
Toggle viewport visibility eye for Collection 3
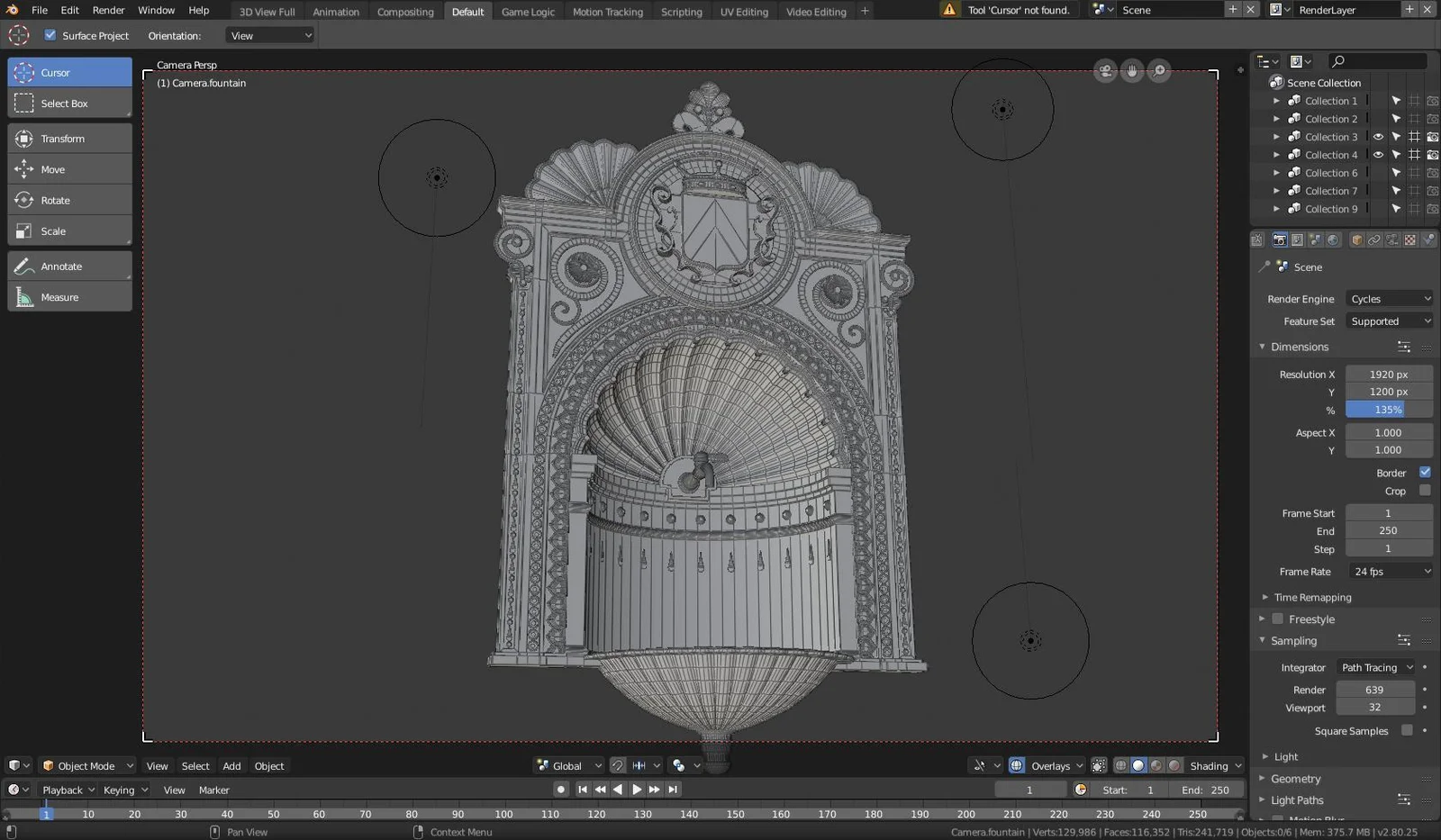pos(1379,136)
